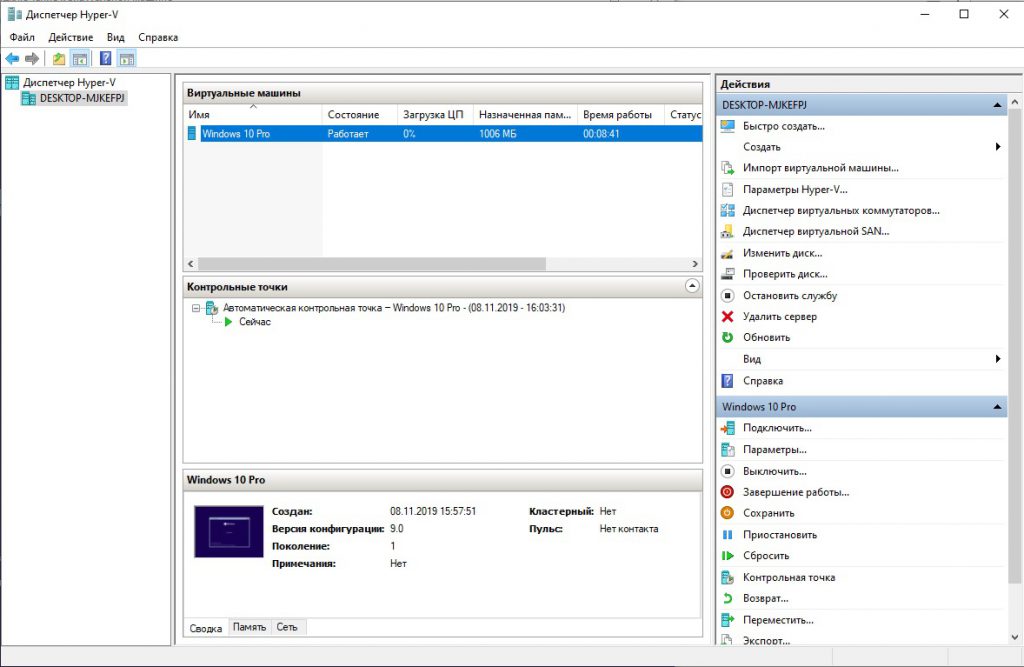Expand the Создать submenu arrow

click(997, 147)
